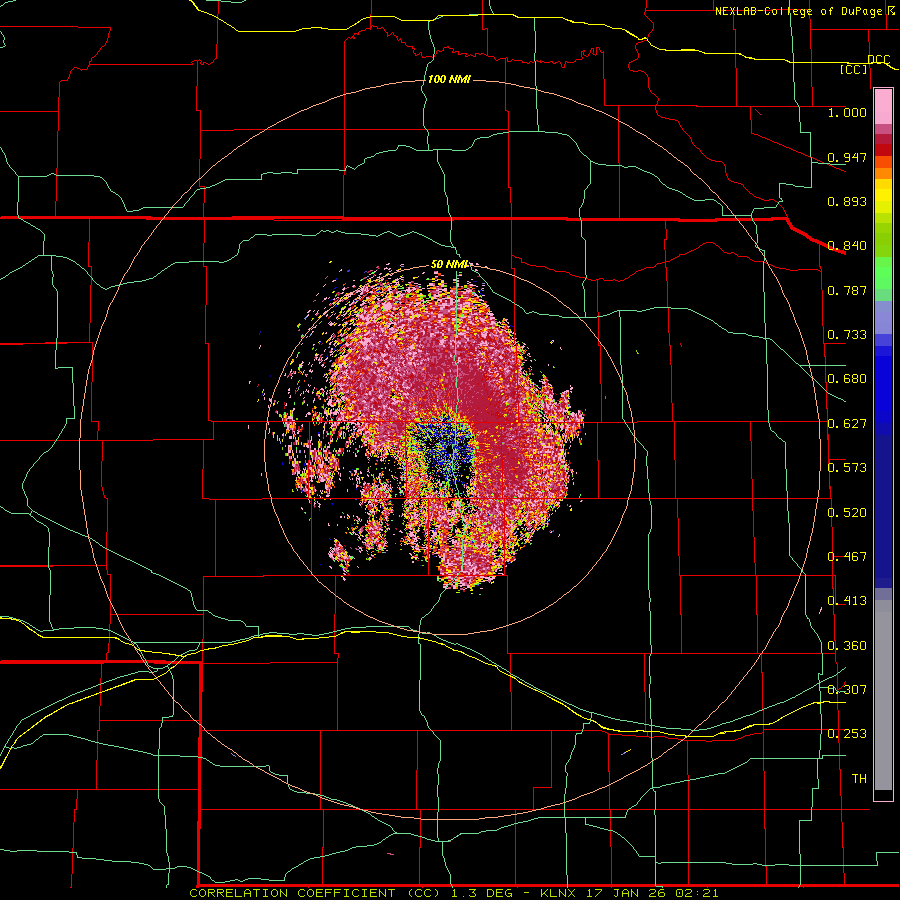The width and height of the screenshot is (900, 900).
Task: Click the 02:21 timestamp in caption
Action: [697, 893]
